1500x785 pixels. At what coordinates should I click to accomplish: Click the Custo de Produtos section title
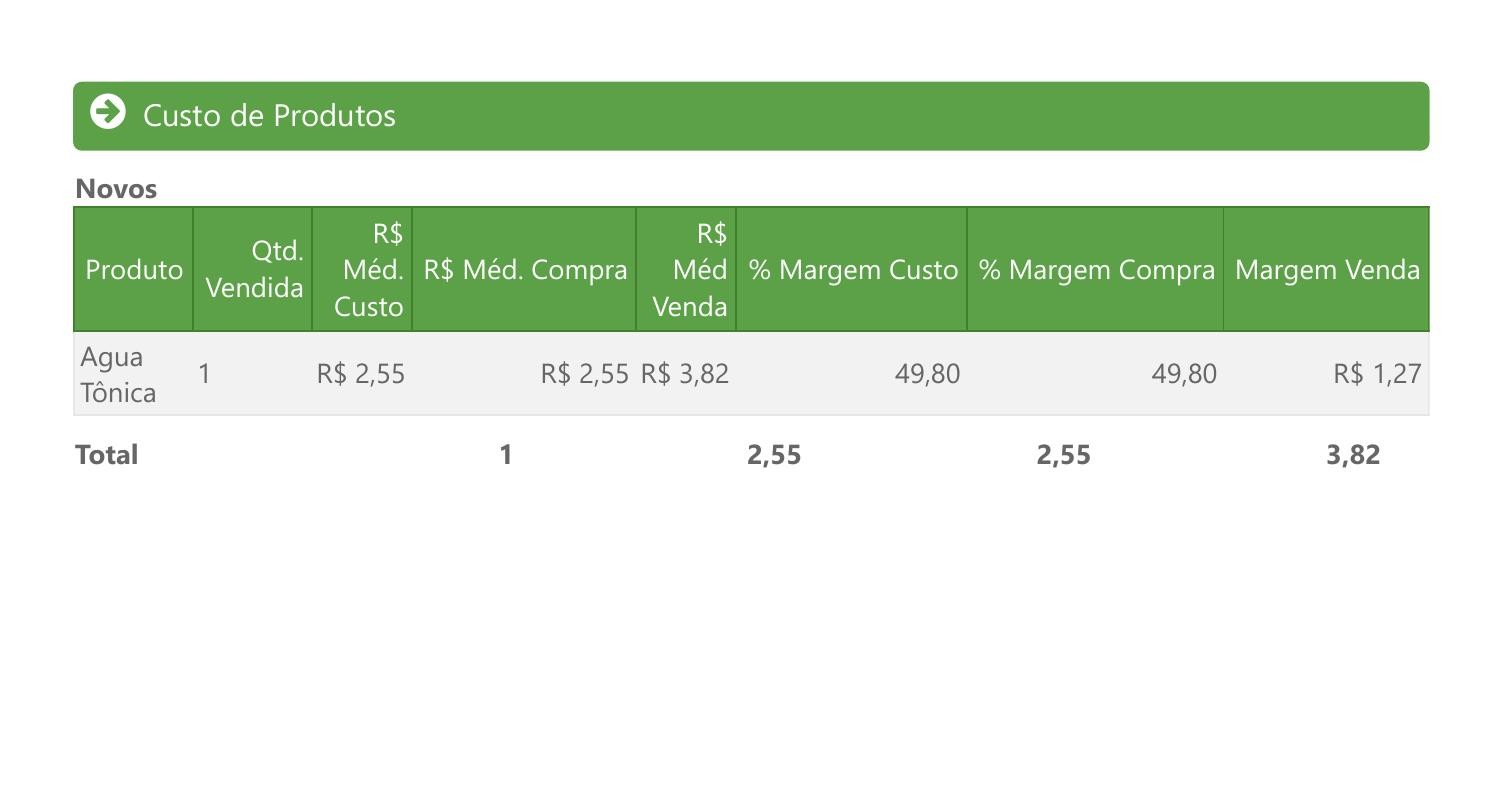269,115
